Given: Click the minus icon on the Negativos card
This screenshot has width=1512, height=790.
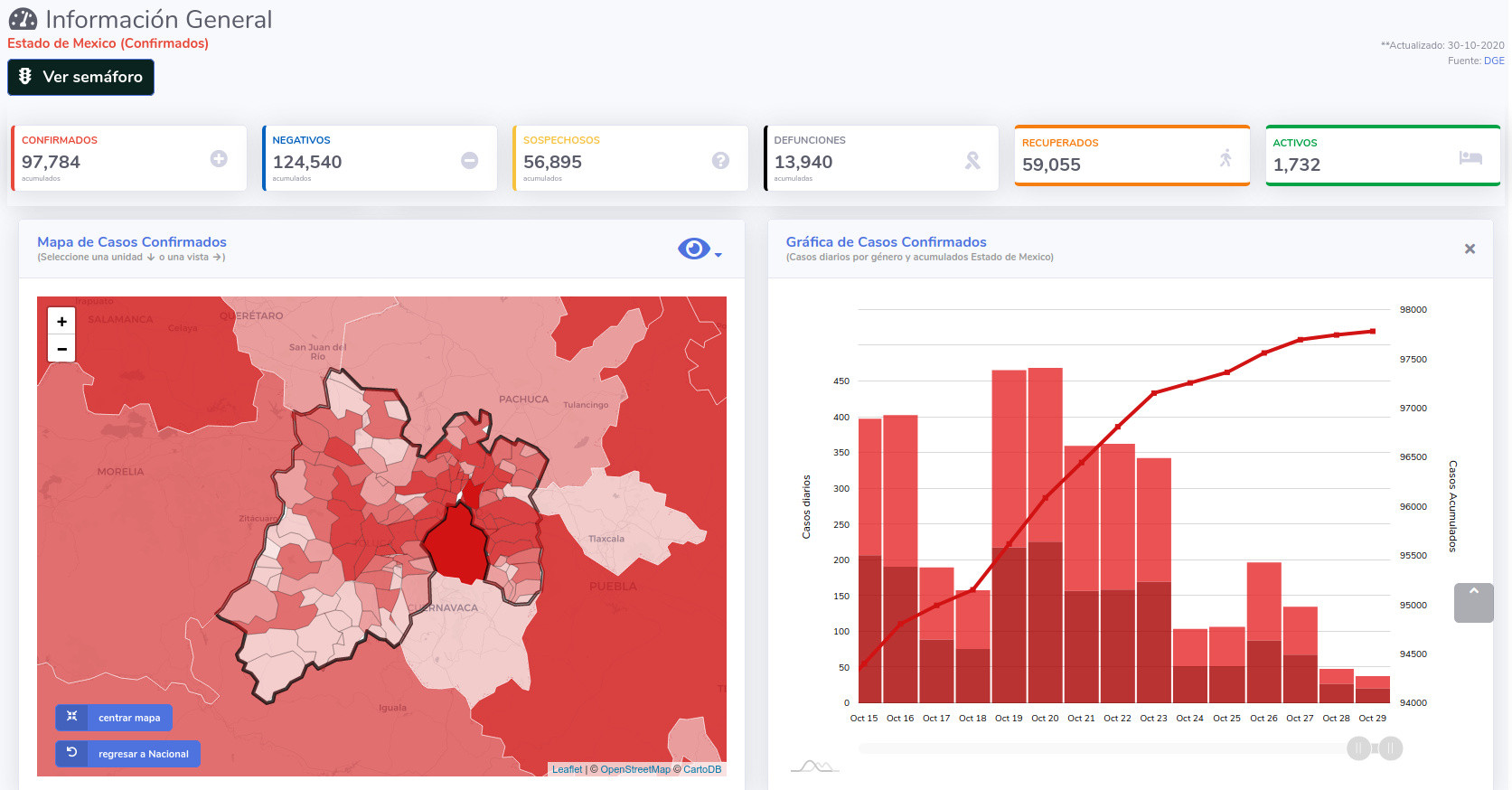Looking at the screenshot, I should (470, 160).
